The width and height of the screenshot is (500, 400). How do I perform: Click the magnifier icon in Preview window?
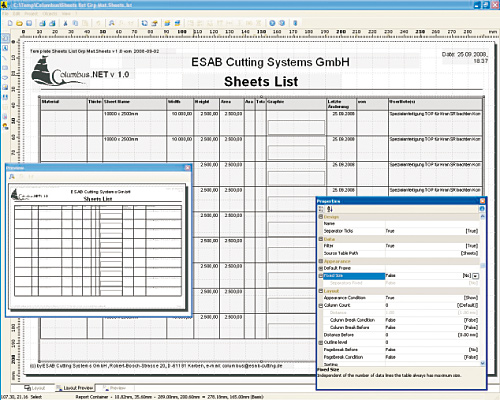[x=12, y=177]
